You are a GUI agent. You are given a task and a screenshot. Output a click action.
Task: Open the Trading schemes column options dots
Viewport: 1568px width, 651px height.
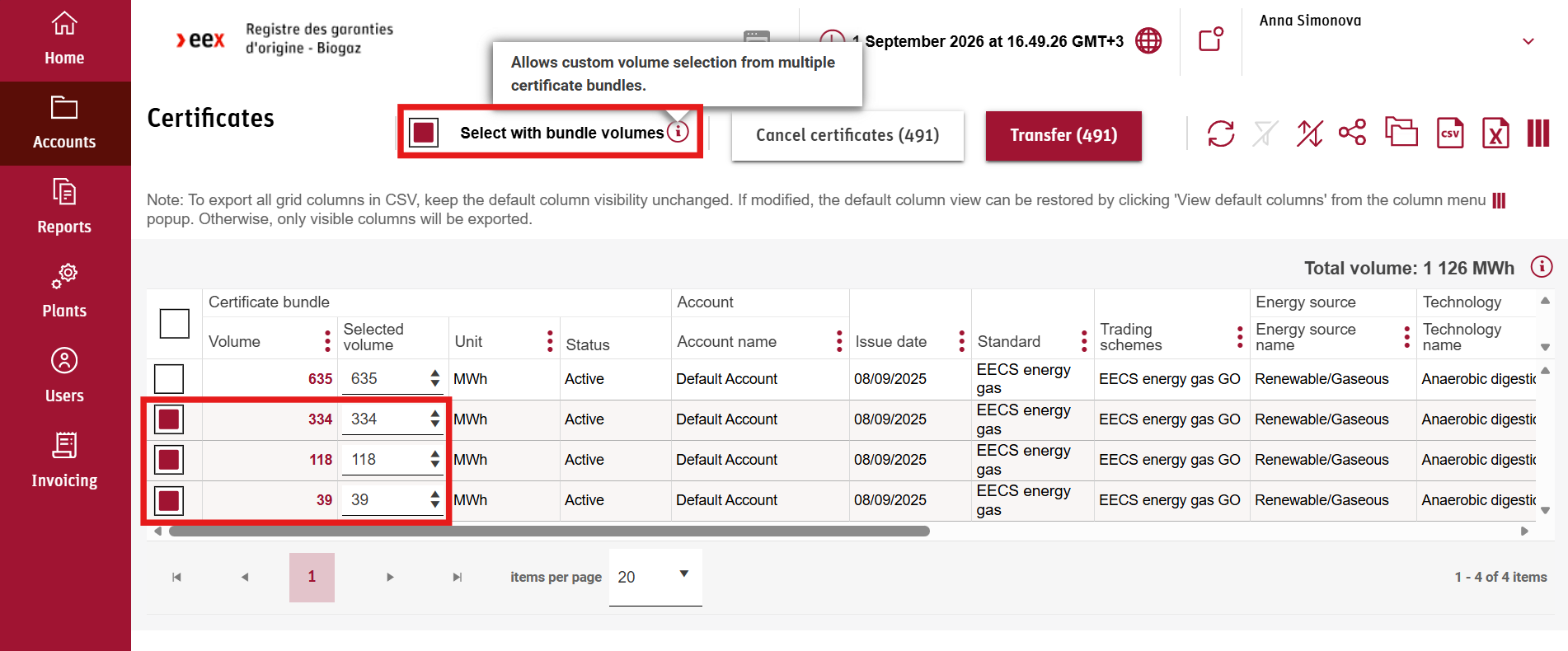[1240, 336]
